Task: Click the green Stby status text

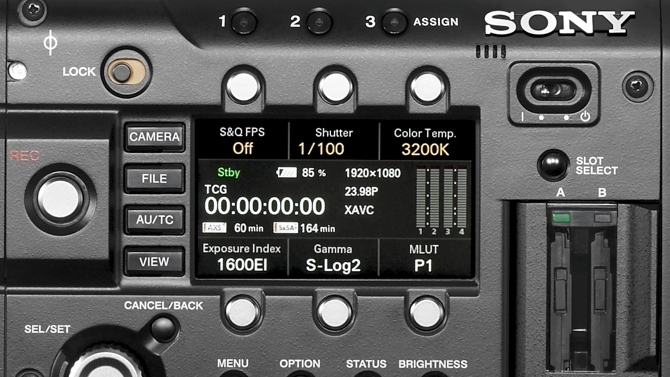Action: pyautogui.click(x=229, y=173)
